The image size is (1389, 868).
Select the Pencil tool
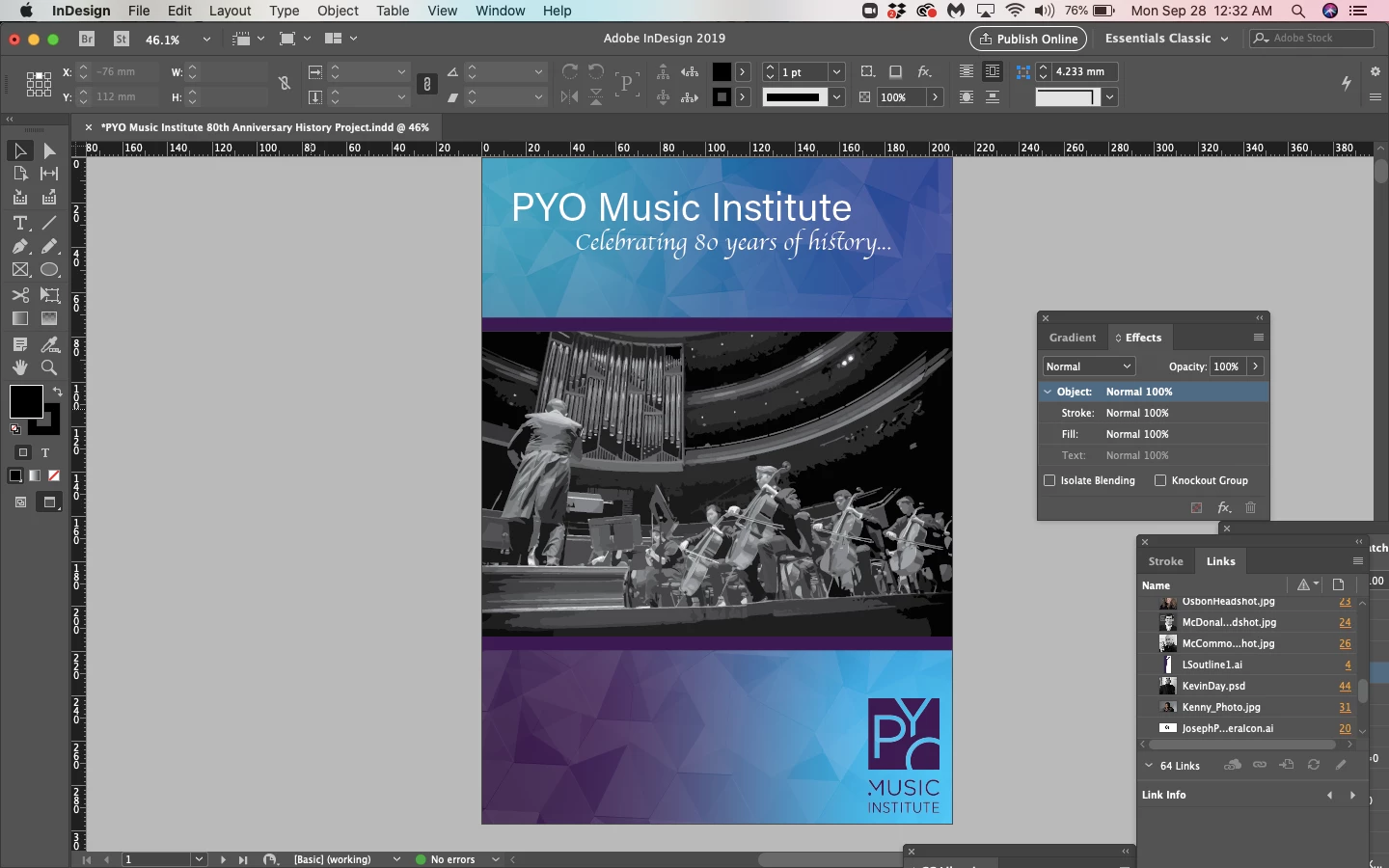(x=49, y=247)
